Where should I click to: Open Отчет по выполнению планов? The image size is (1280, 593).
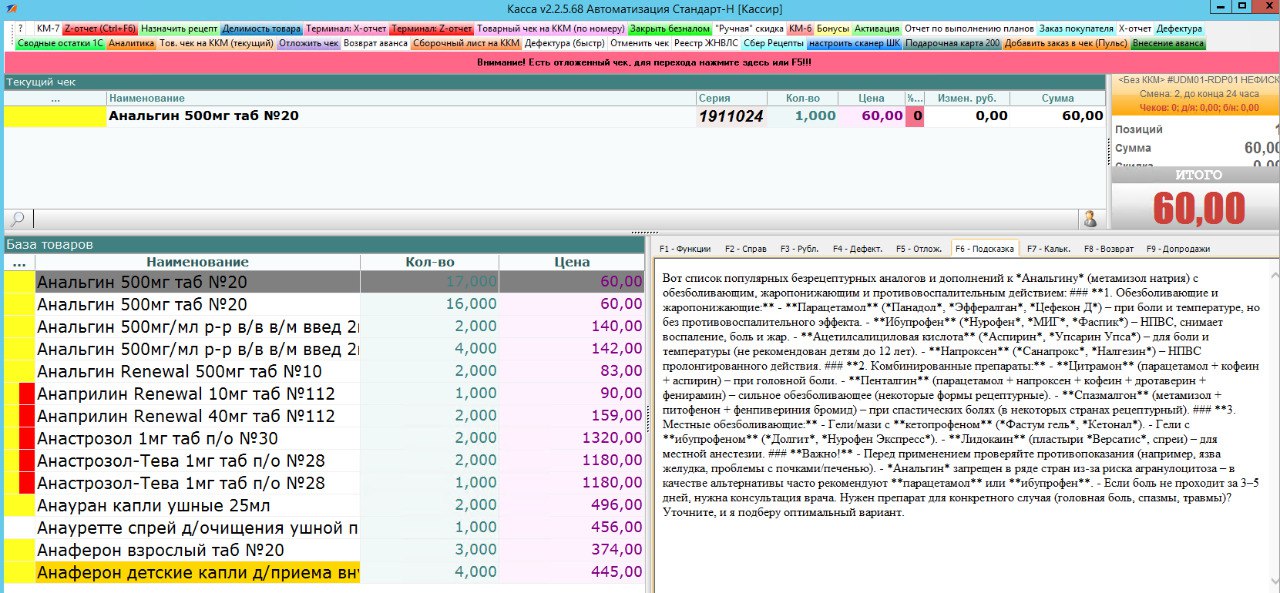click(969, 29)
